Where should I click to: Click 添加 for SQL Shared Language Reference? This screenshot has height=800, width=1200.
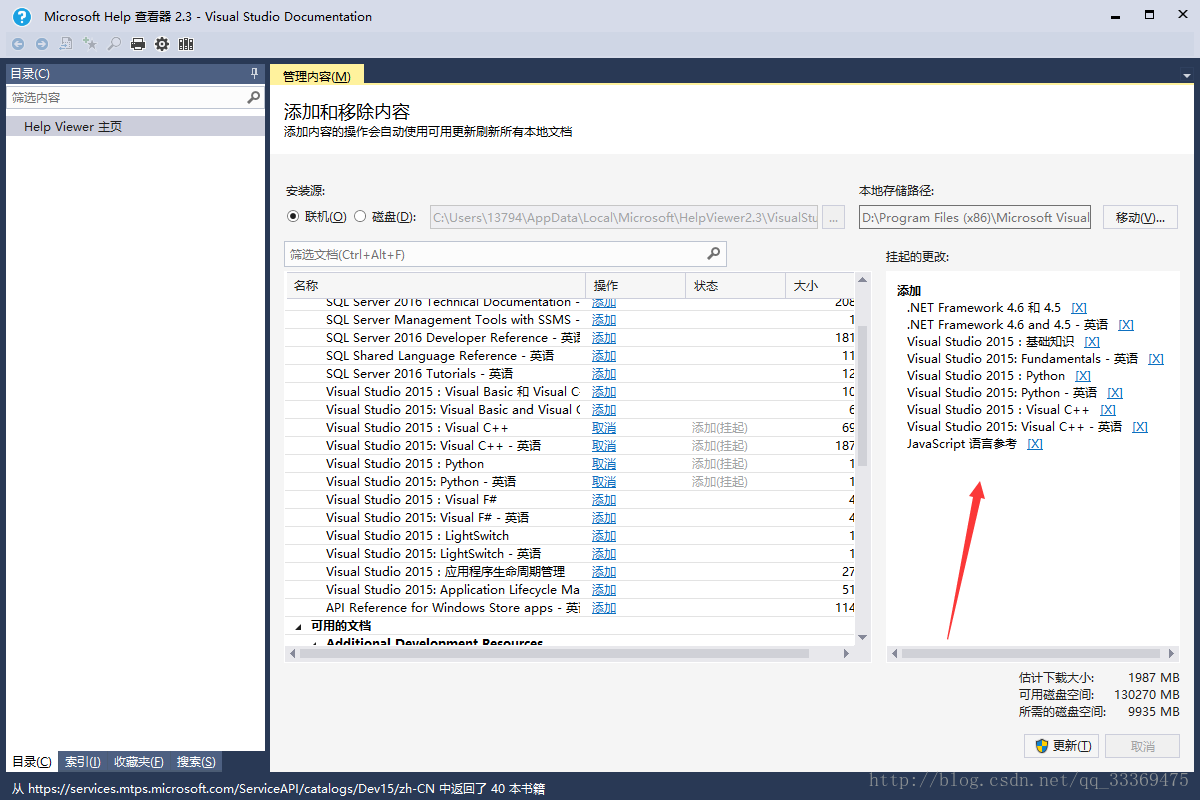[x=604, y=356]
